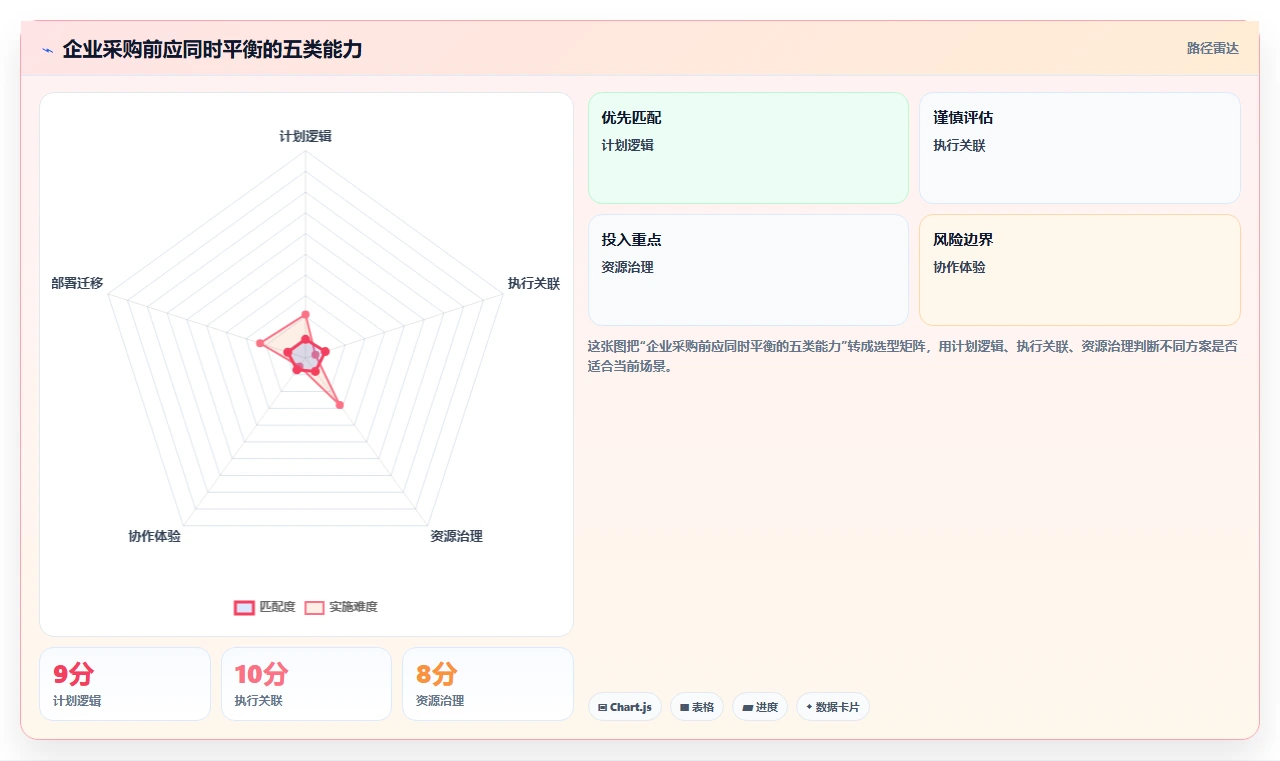Open the 风险边界 card
This screenshot has width=1280, height=761.
(1080, 270)
